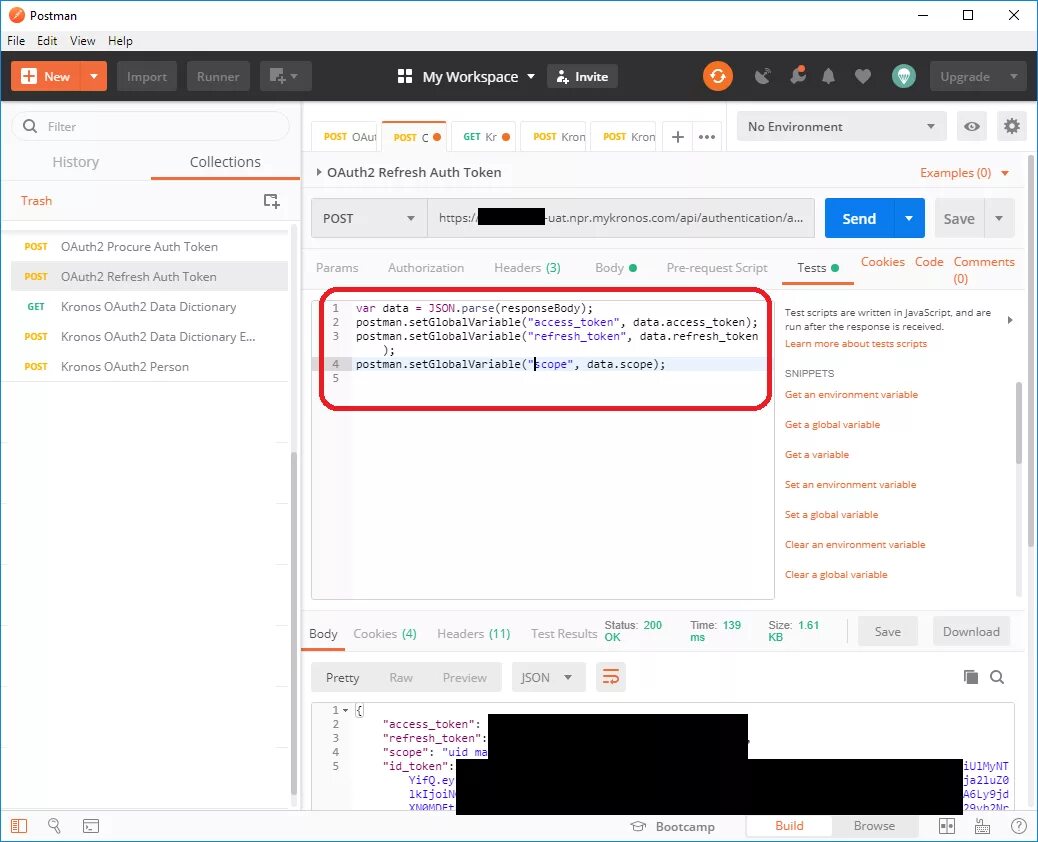Click the blue Send button
The height and width of the screenshot is (842, 1038).
click(x=859, y=218)
